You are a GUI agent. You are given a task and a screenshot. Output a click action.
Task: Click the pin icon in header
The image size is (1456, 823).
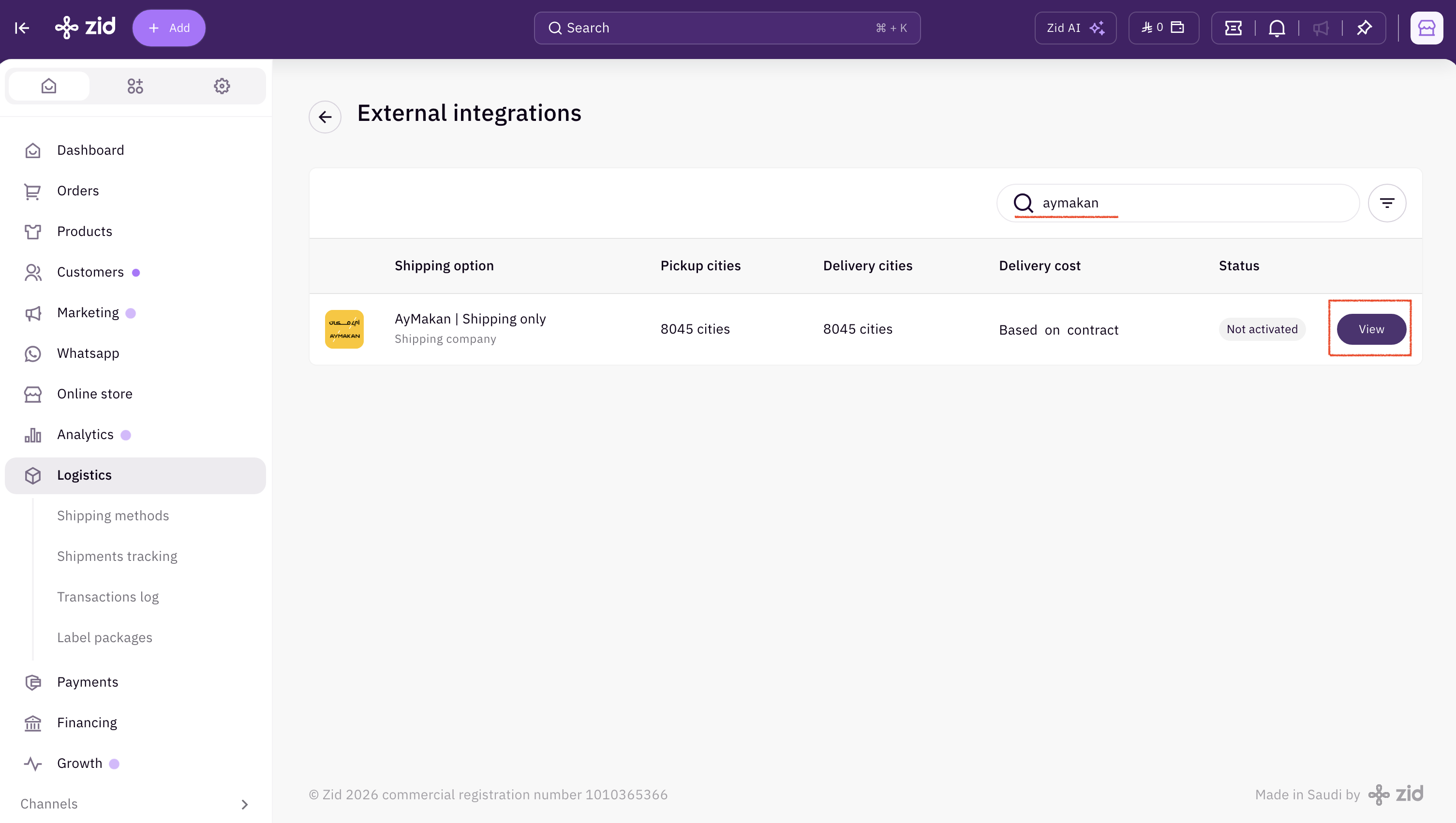[1364, 28]
